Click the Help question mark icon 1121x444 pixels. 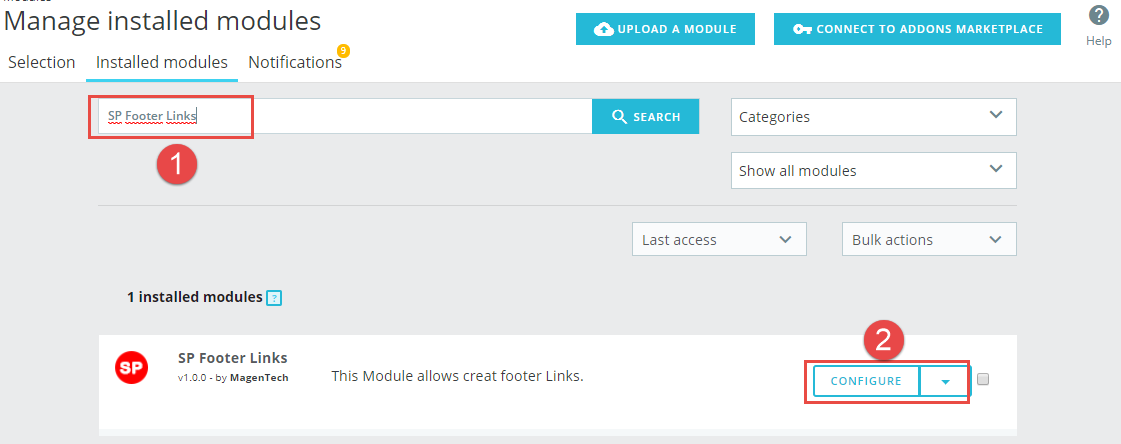pyautogui.click(x=1098, y=15)
